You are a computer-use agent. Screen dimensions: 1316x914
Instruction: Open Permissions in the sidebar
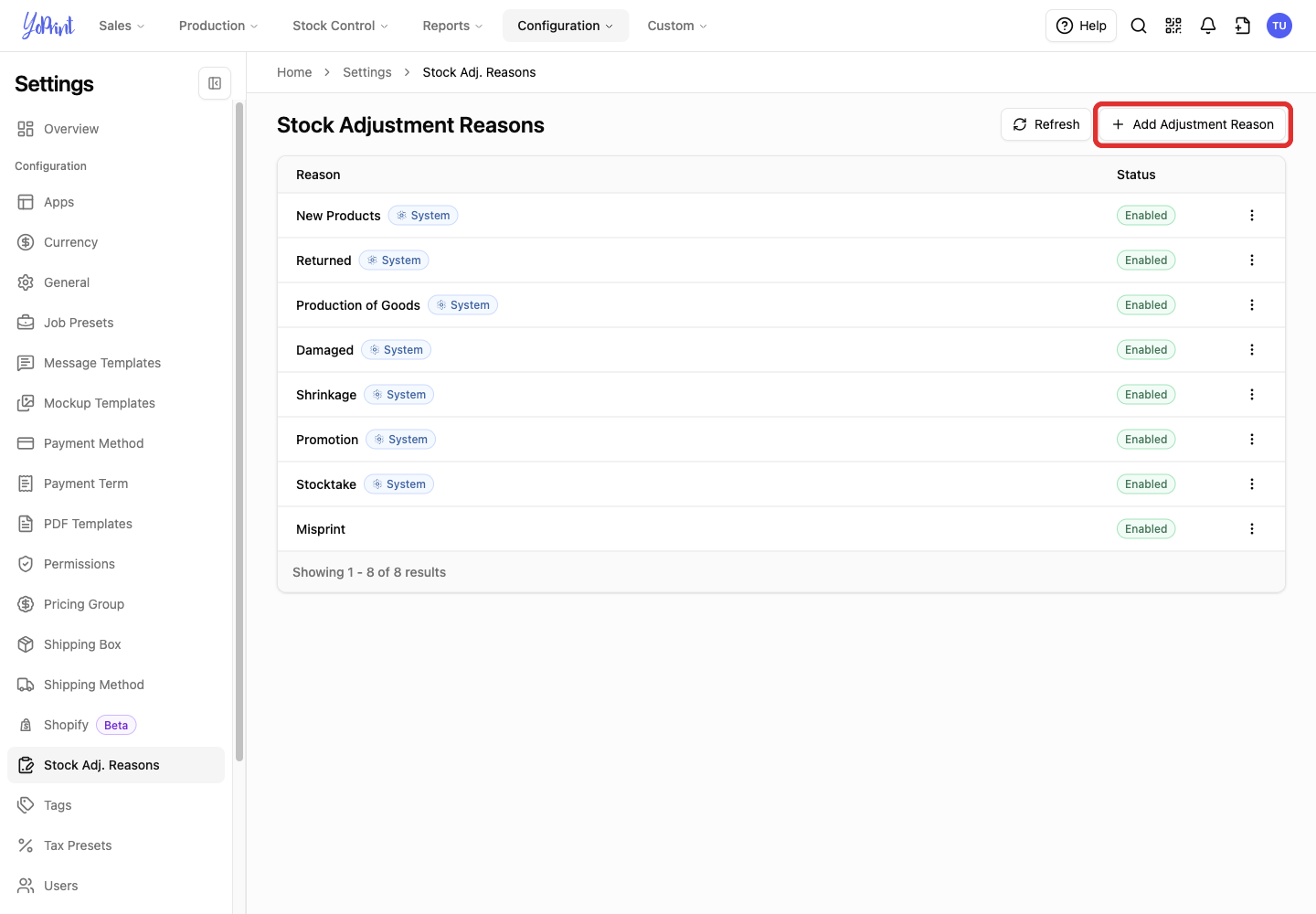(x=116, y=564)
